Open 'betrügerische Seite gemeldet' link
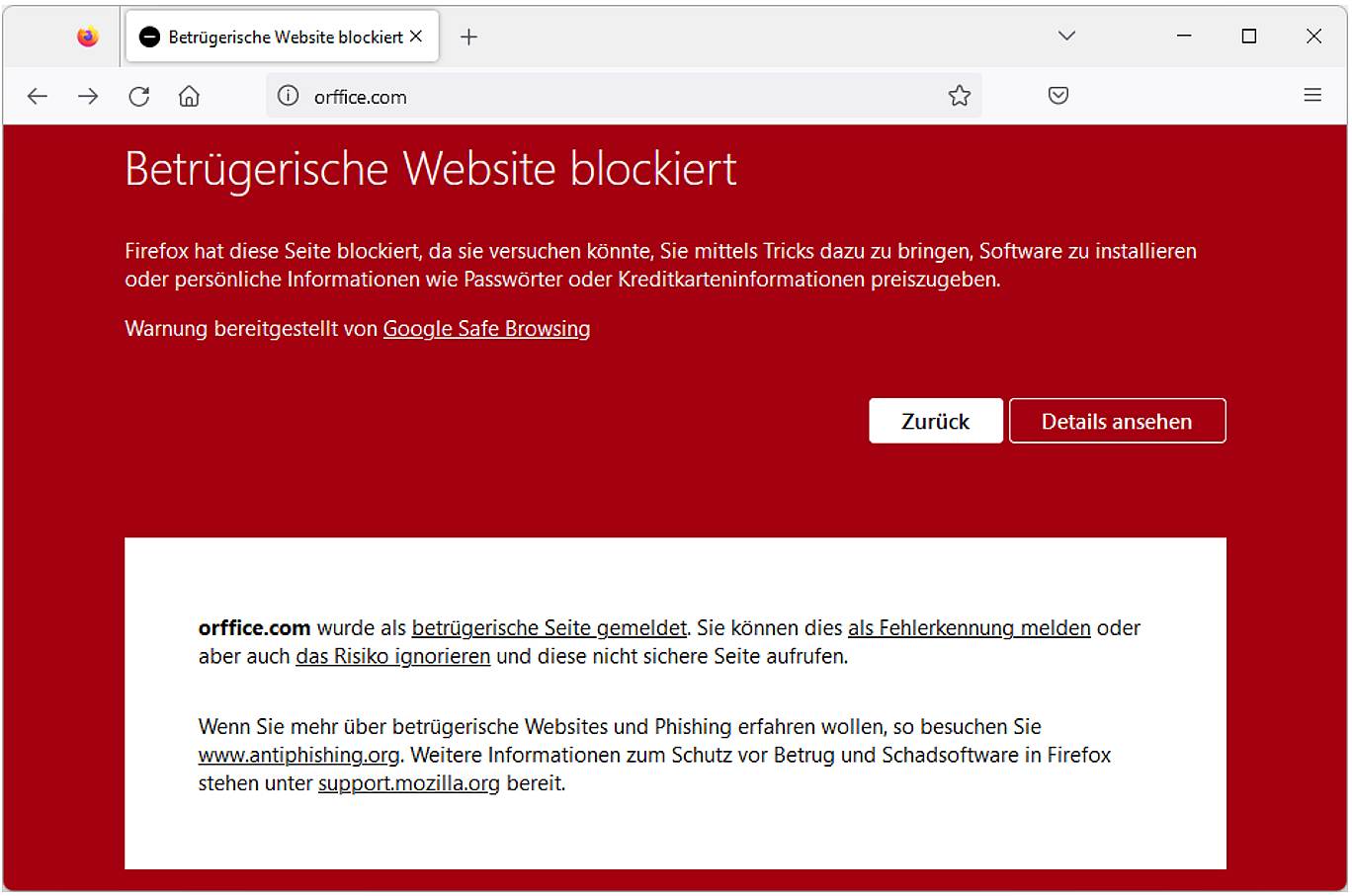This screenshot has height=896, width=1352. pyautogui.click(x=549, y=628)
